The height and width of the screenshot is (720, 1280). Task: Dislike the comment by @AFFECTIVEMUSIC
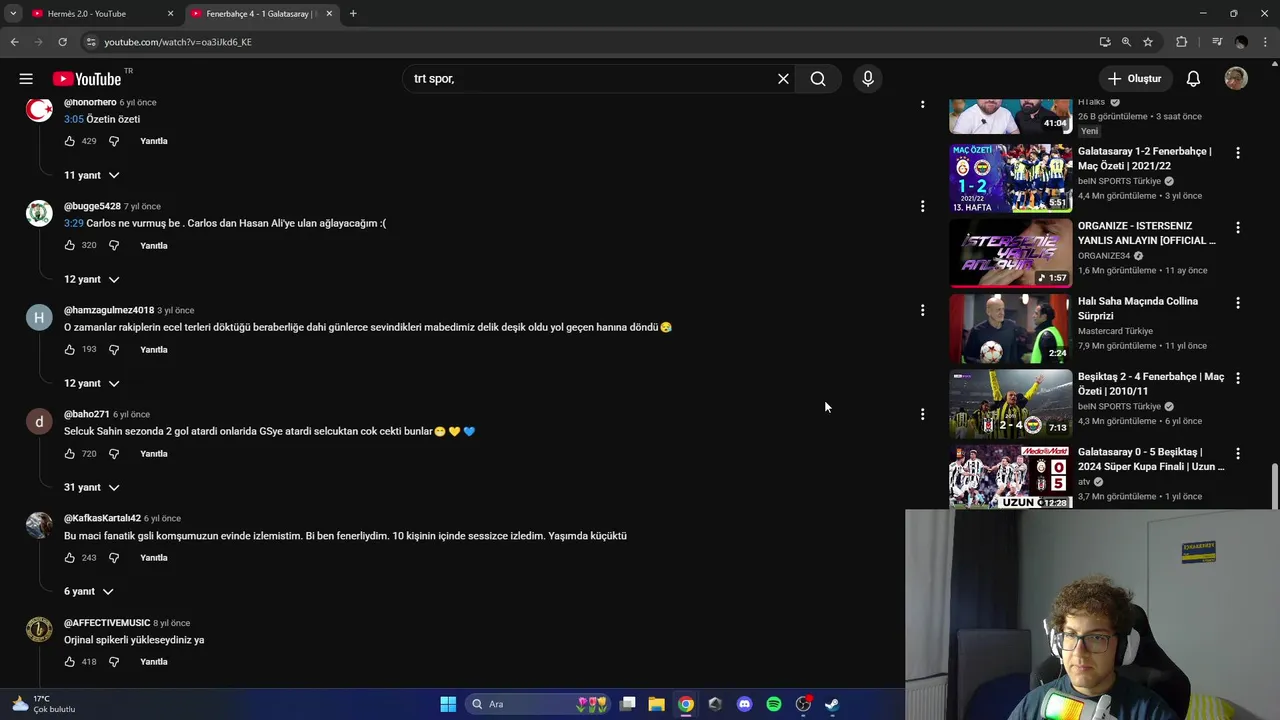coord(114,661)
